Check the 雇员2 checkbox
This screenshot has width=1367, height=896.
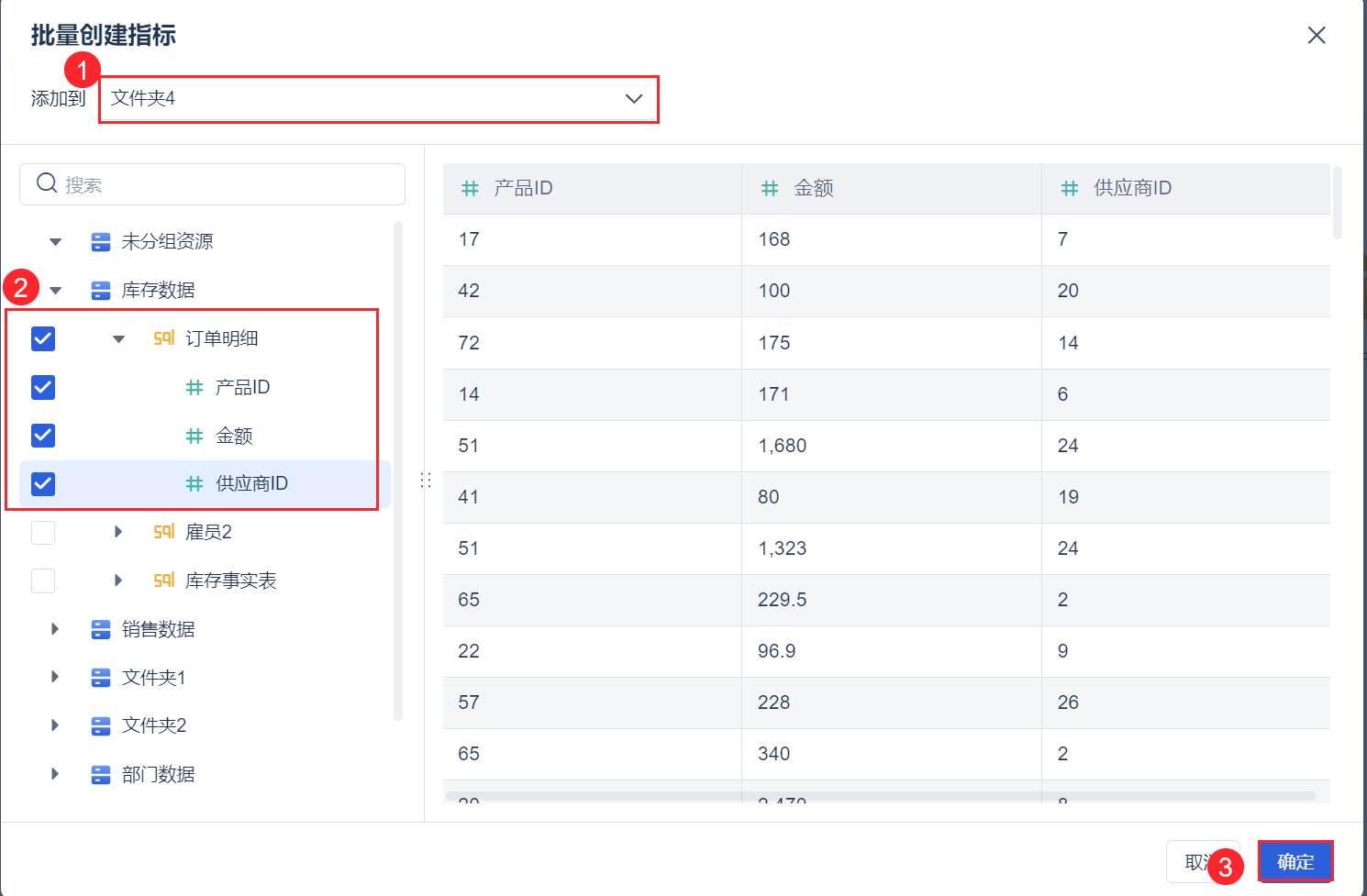tap(43, 533)
